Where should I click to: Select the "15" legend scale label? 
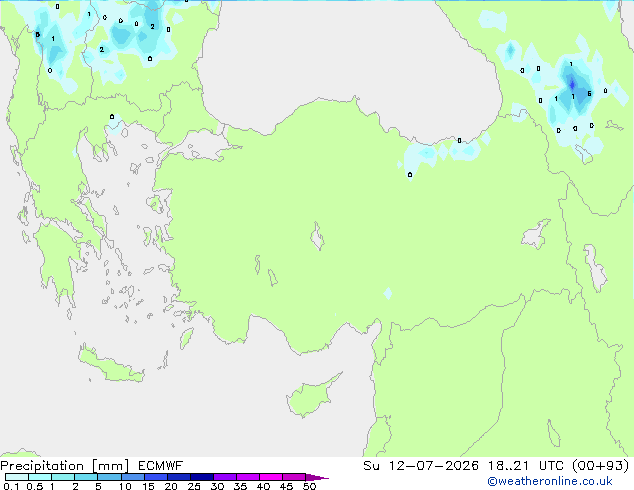(x=148, y=486)
